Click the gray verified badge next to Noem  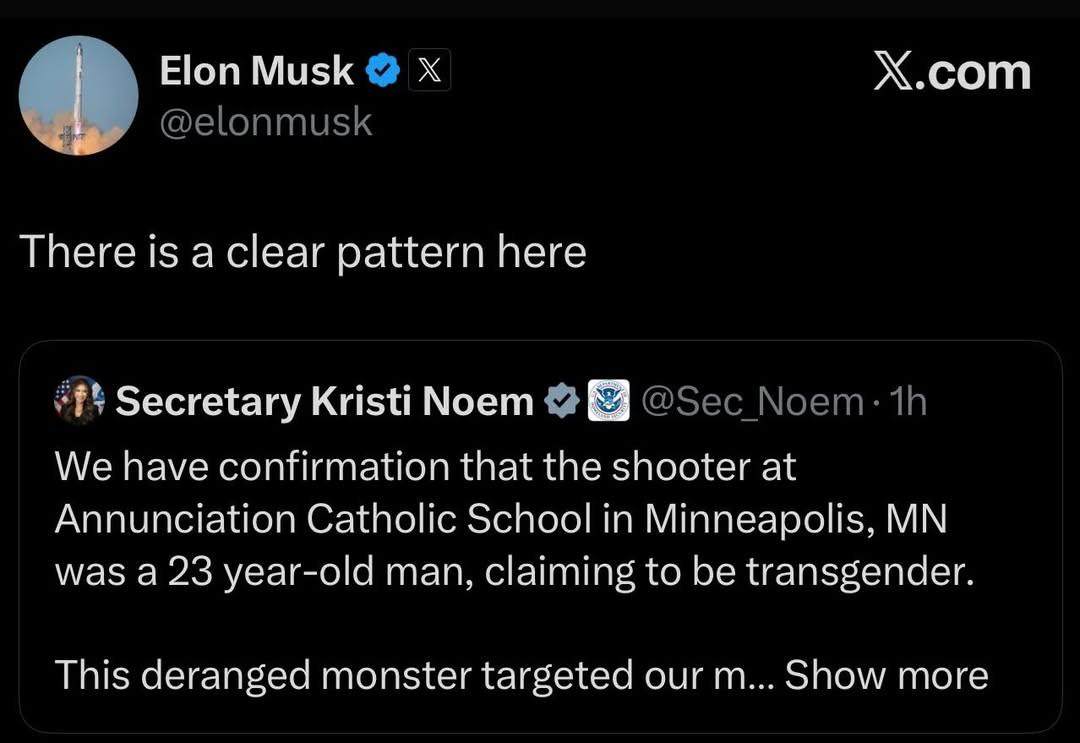[562, 401]
